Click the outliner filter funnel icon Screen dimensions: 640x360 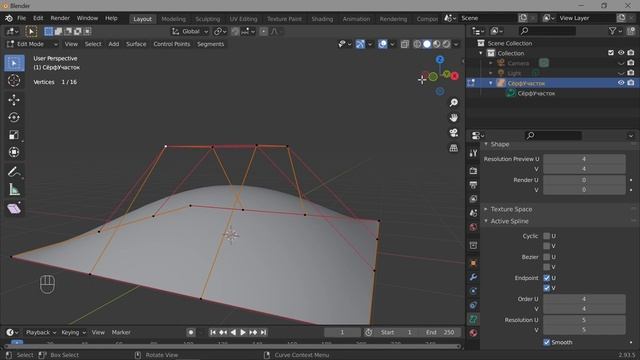pyautogui.click(x=612, y=31)
